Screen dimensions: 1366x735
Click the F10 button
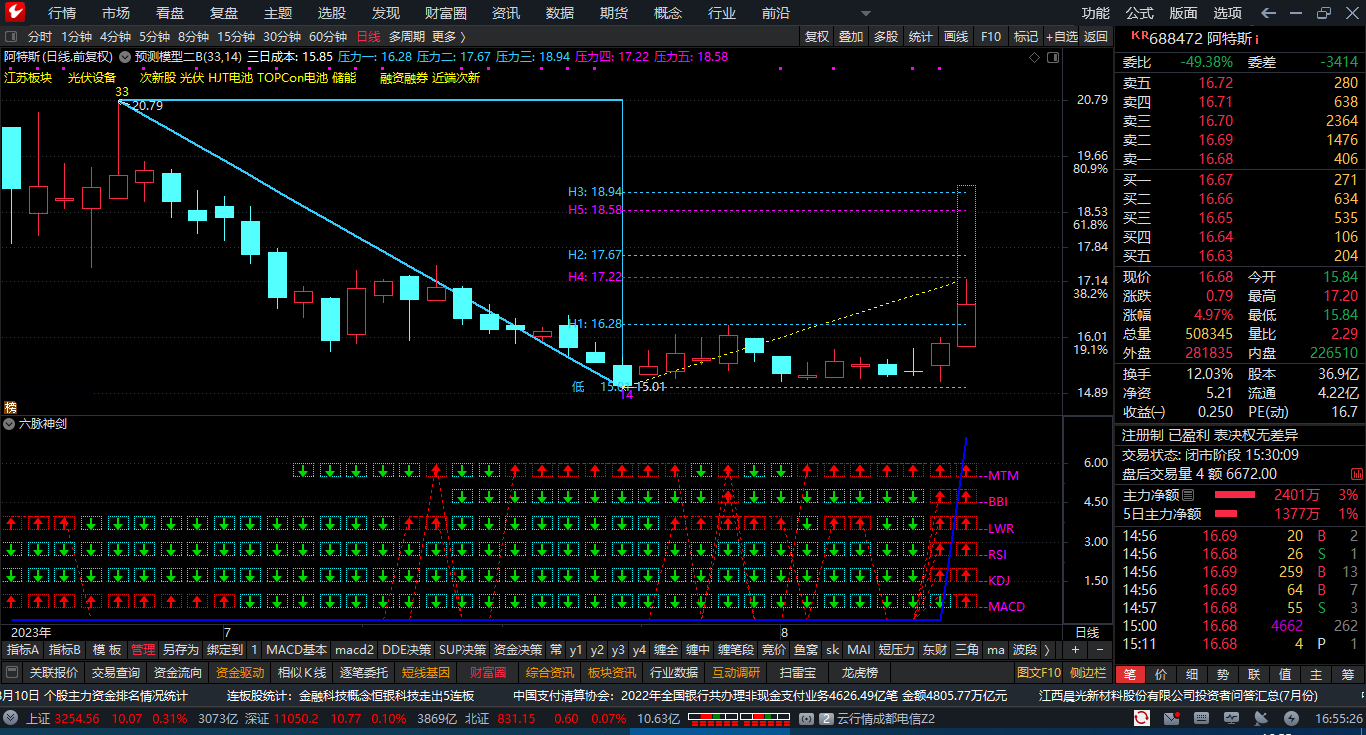pos(991,36)
